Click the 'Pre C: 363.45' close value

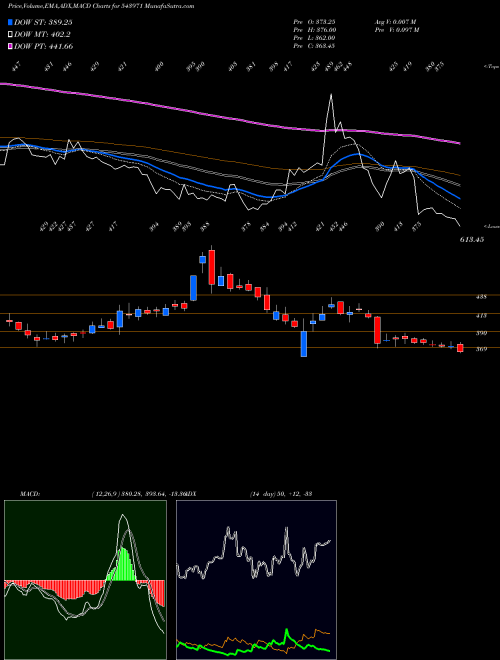click(314, 46)
